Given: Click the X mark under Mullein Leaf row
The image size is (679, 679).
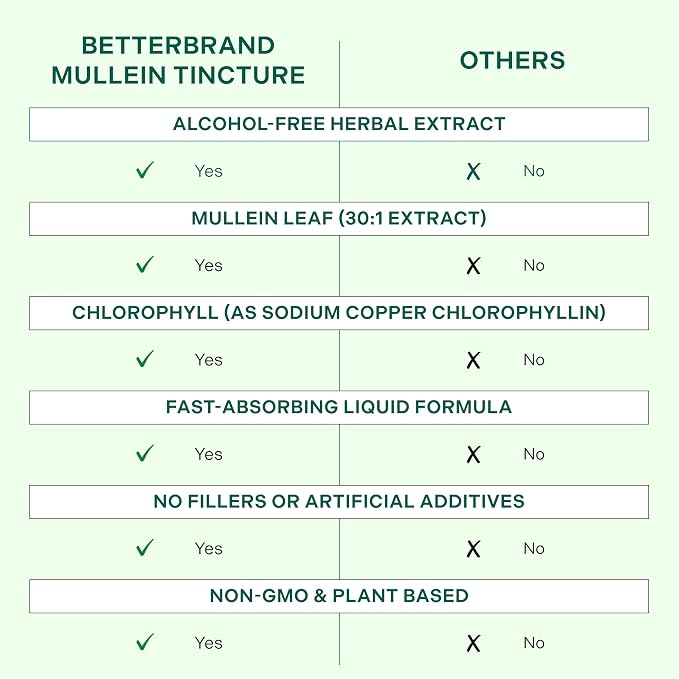Looking at the screenshot, I should [x=473, y=266].
